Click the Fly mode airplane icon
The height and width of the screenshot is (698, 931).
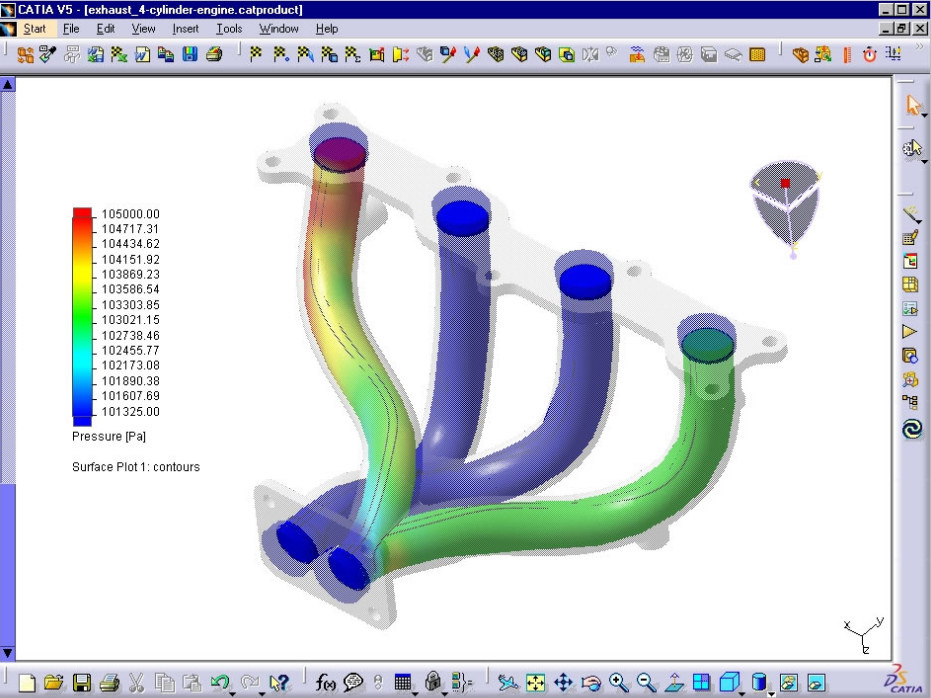point(507,683)
